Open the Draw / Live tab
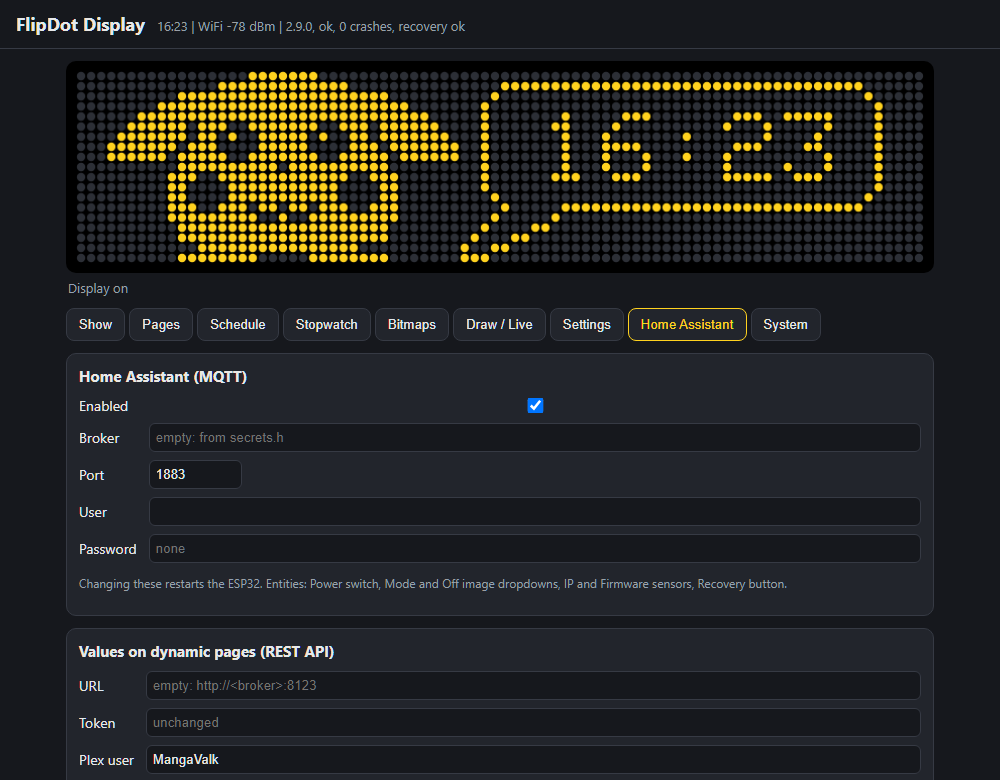 pos(499,325)
